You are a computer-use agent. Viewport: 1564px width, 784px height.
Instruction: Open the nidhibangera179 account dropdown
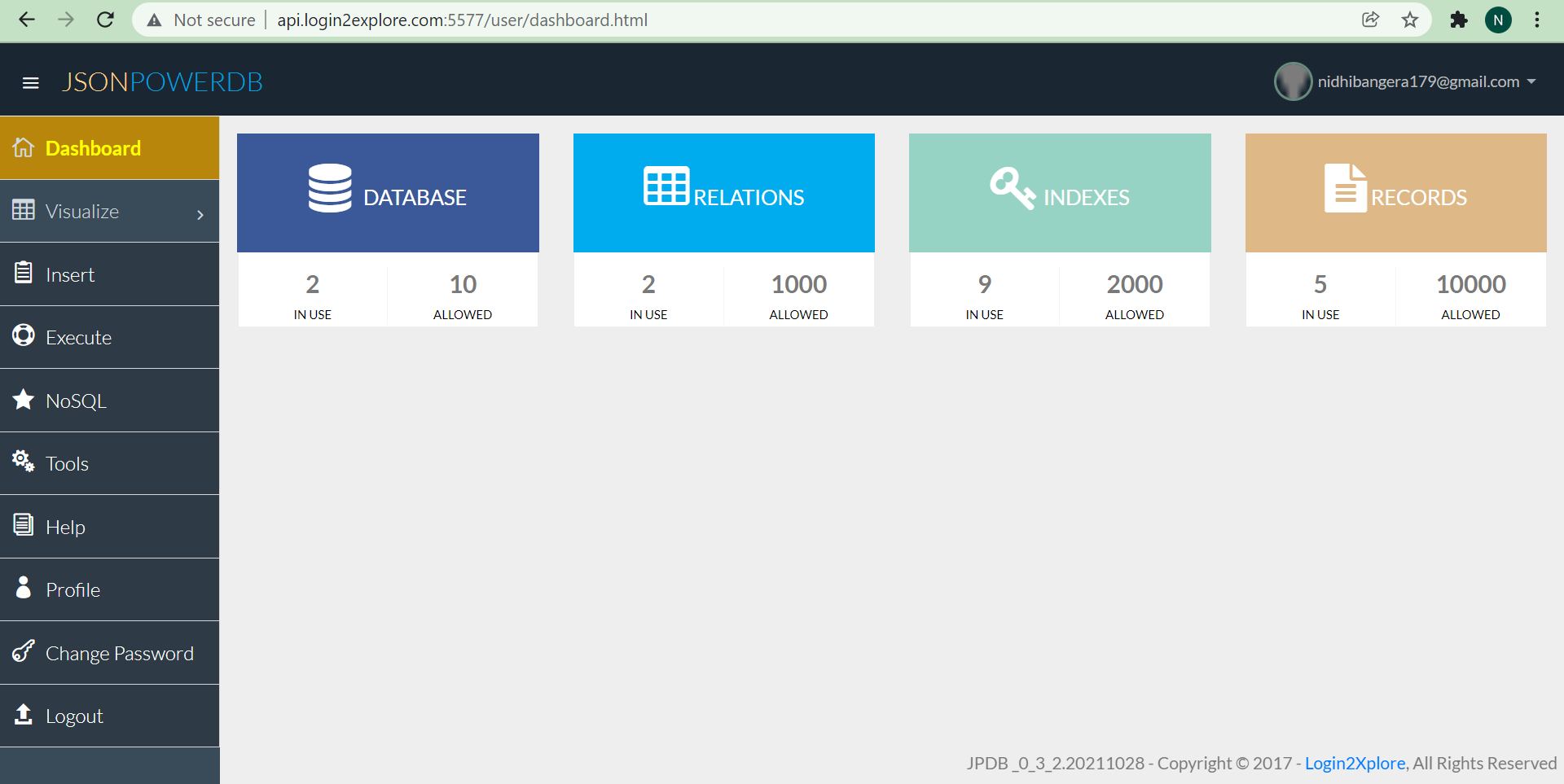pos(1418,81)
